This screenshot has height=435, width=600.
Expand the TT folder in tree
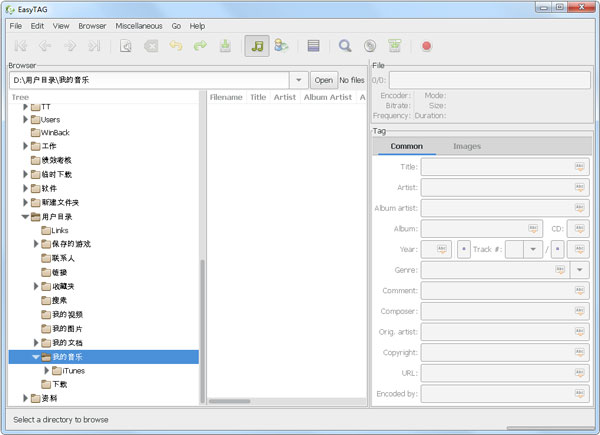[25, 106]
